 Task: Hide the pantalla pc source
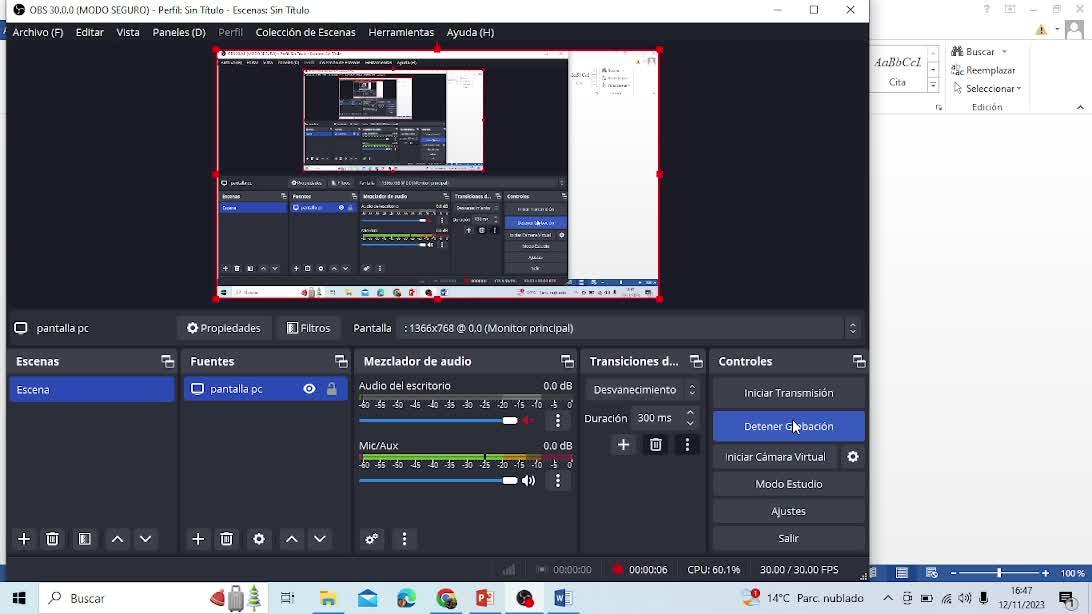[309, 389]
